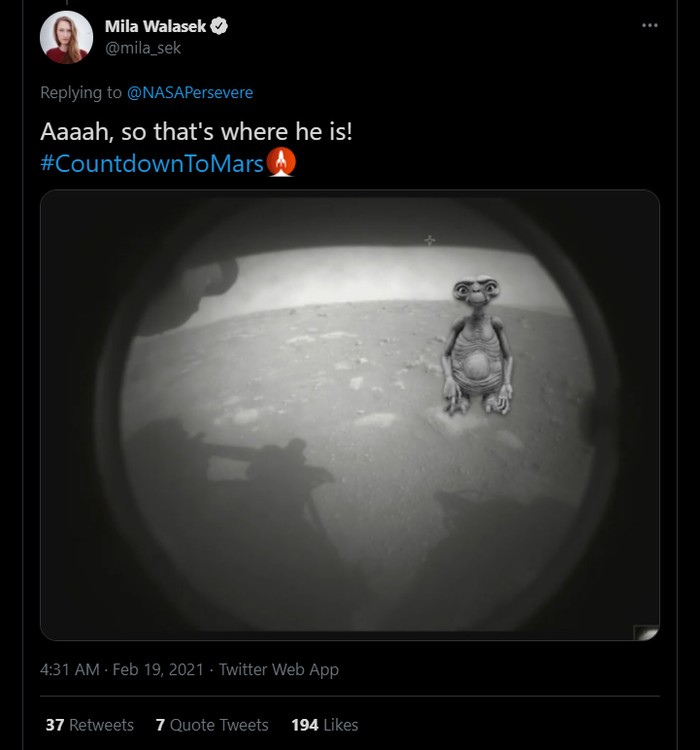Open the @NASAPersevere mention link
This screenshot has width=700, height=750.
coord(190,92)
